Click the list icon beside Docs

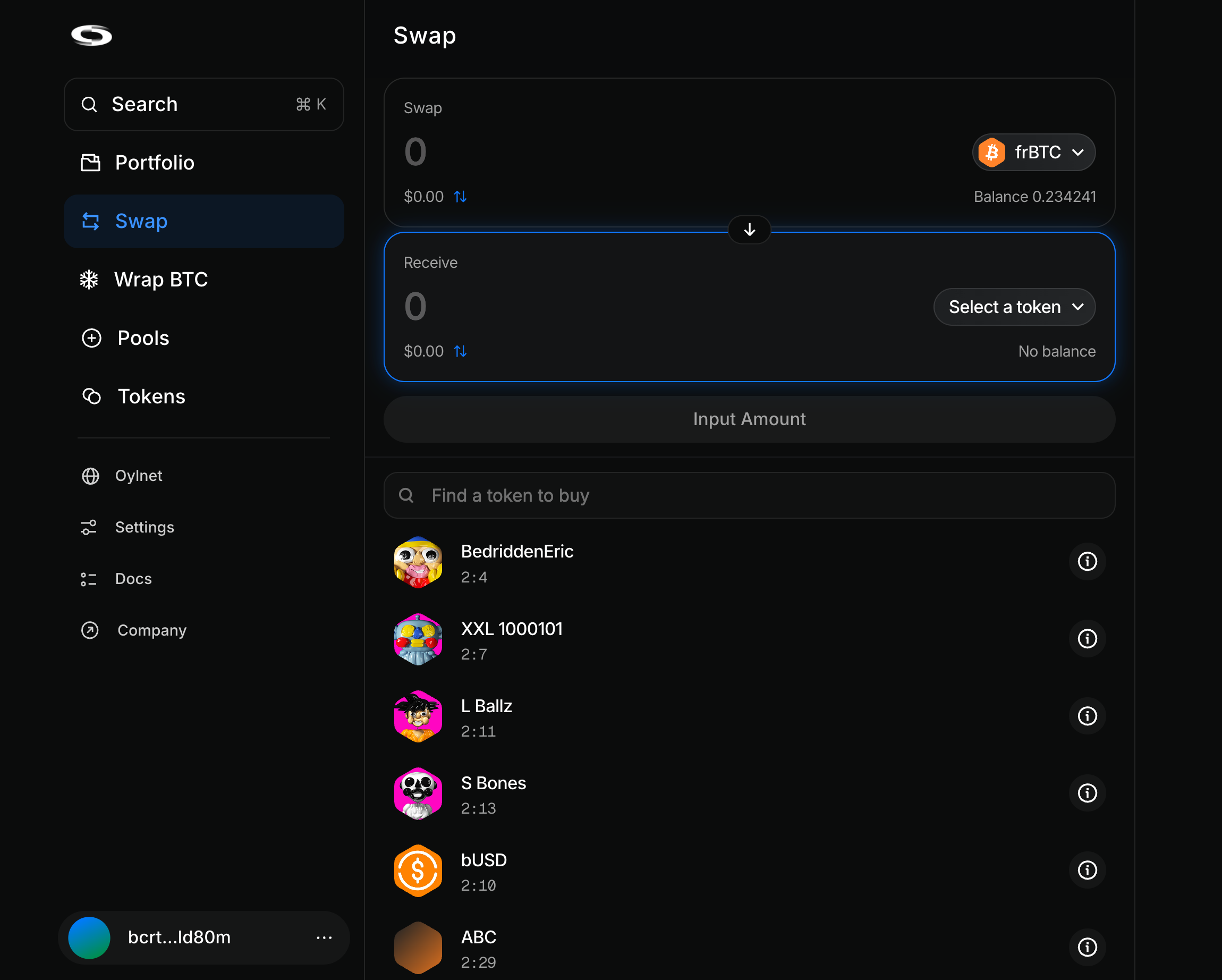(x=89, y=579)
